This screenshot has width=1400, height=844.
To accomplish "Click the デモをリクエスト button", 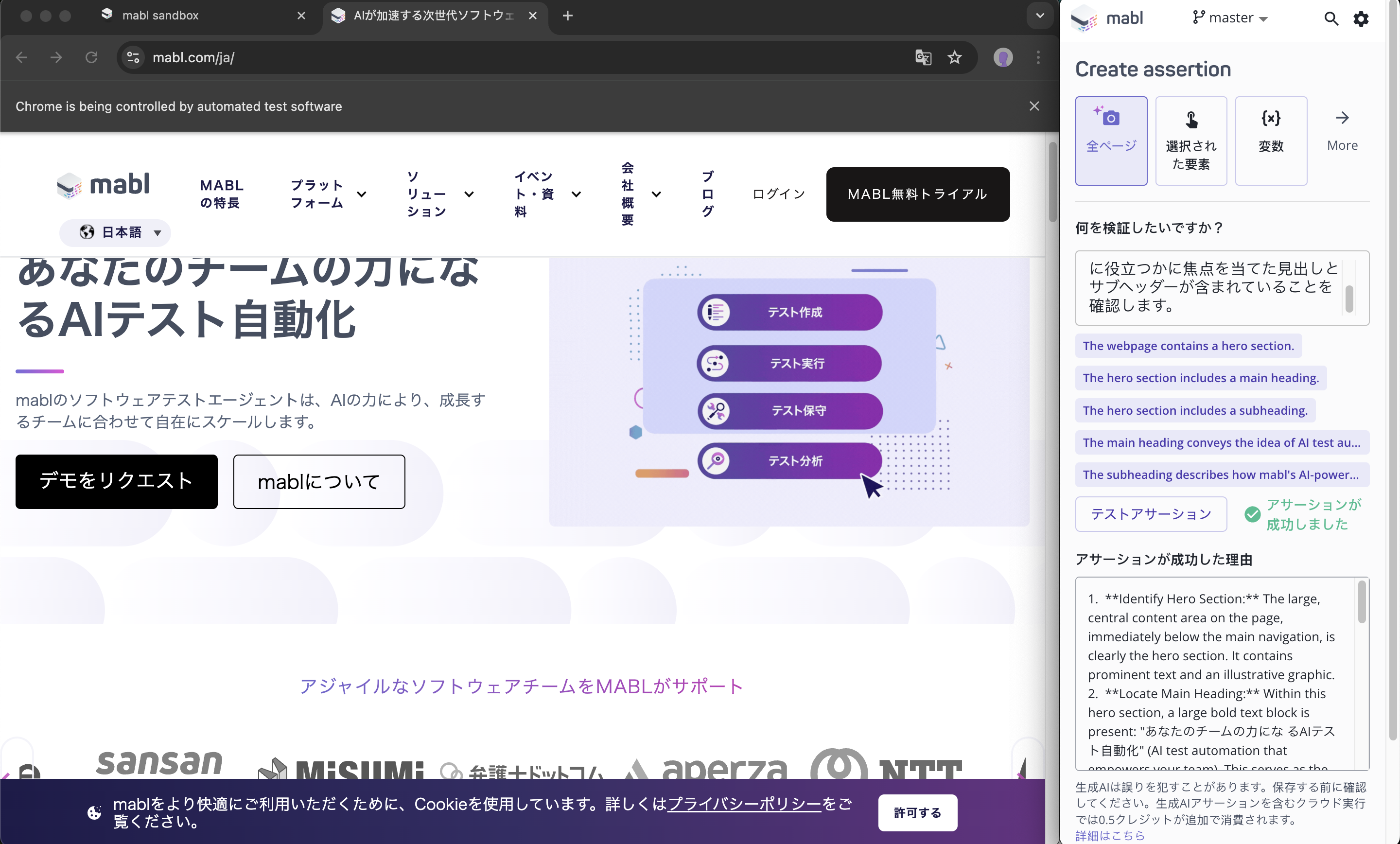I will coord(116,481).
